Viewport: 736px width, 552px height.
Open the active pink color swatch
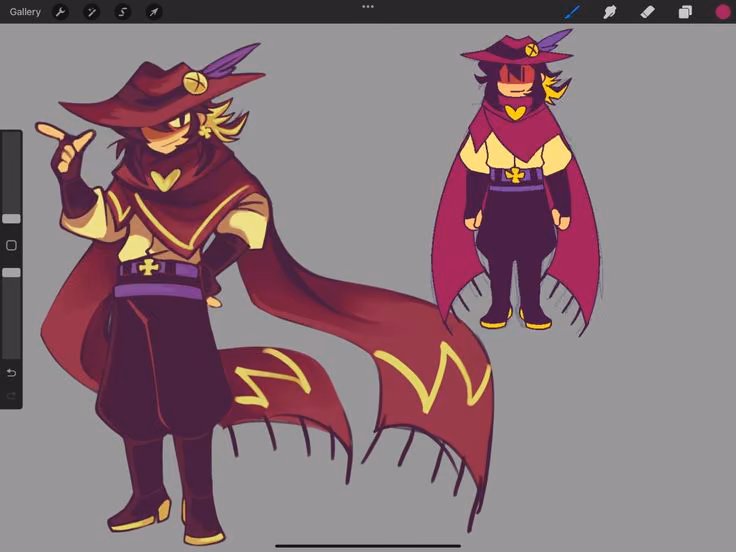[x=723, y=12]
